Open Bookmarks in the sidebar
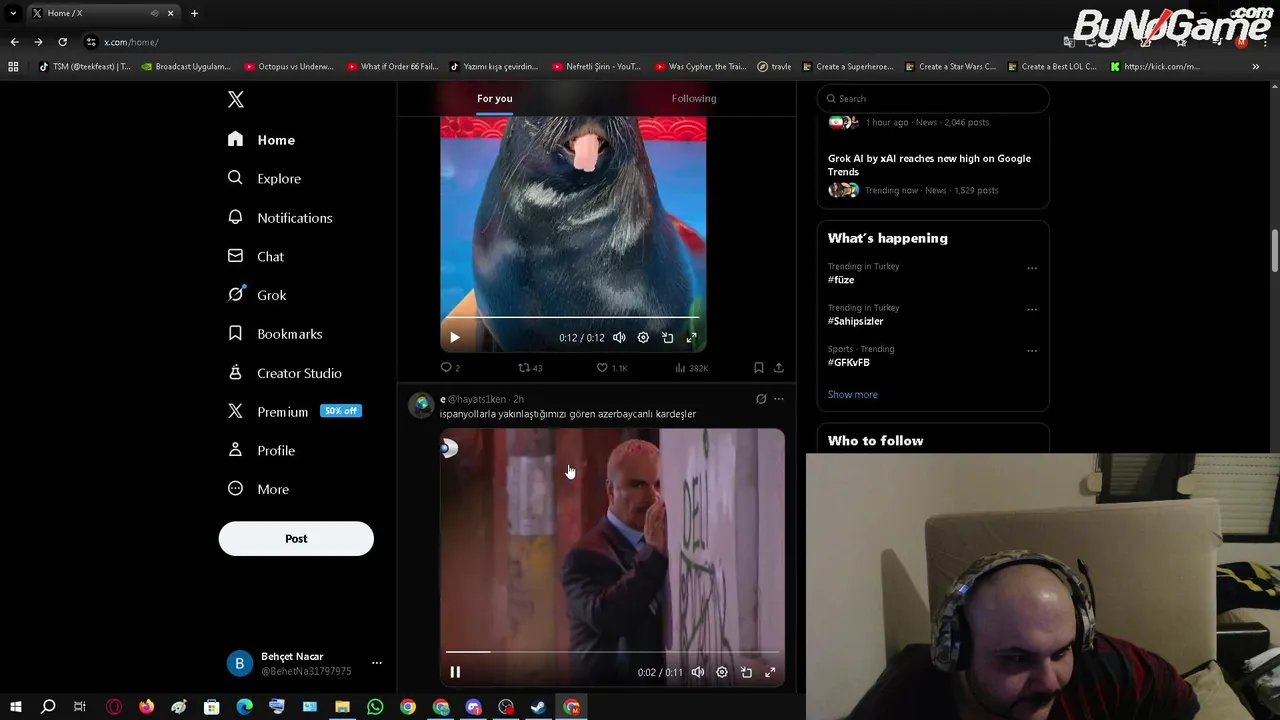The height and width of the screenshot is (720, 1280). [275, 334]
